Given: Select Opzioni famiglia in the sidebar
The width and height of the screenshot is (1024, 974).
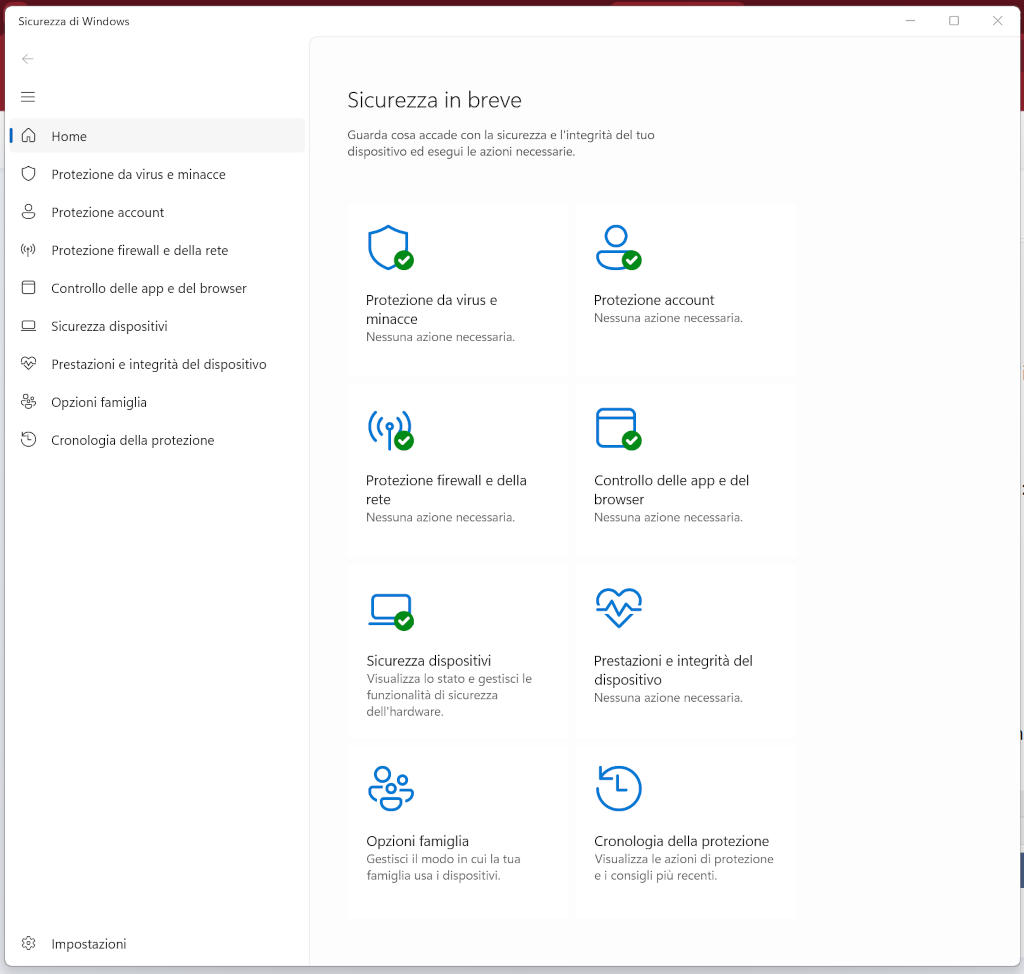Looking at the screenshot, I should (x=157, y=401).
